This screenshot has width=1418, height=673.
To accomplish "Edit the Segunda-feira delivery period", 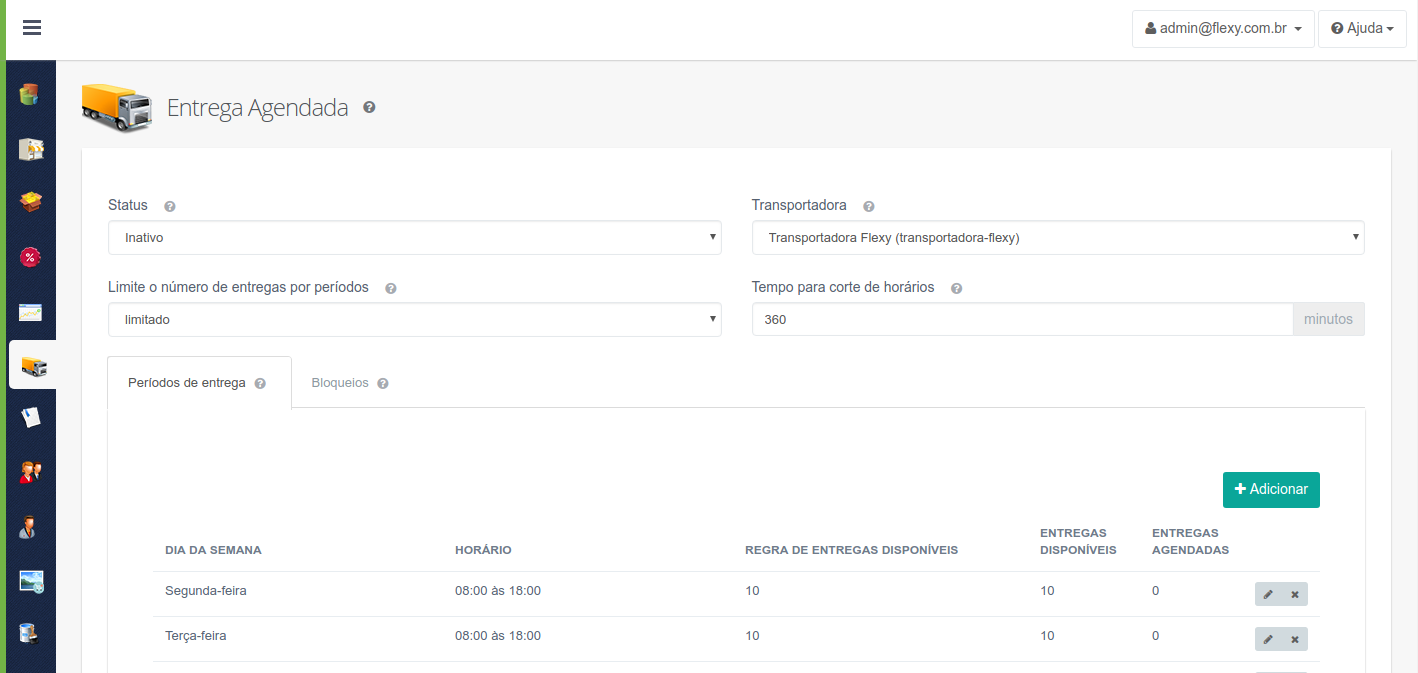I will pos(1268,594).
